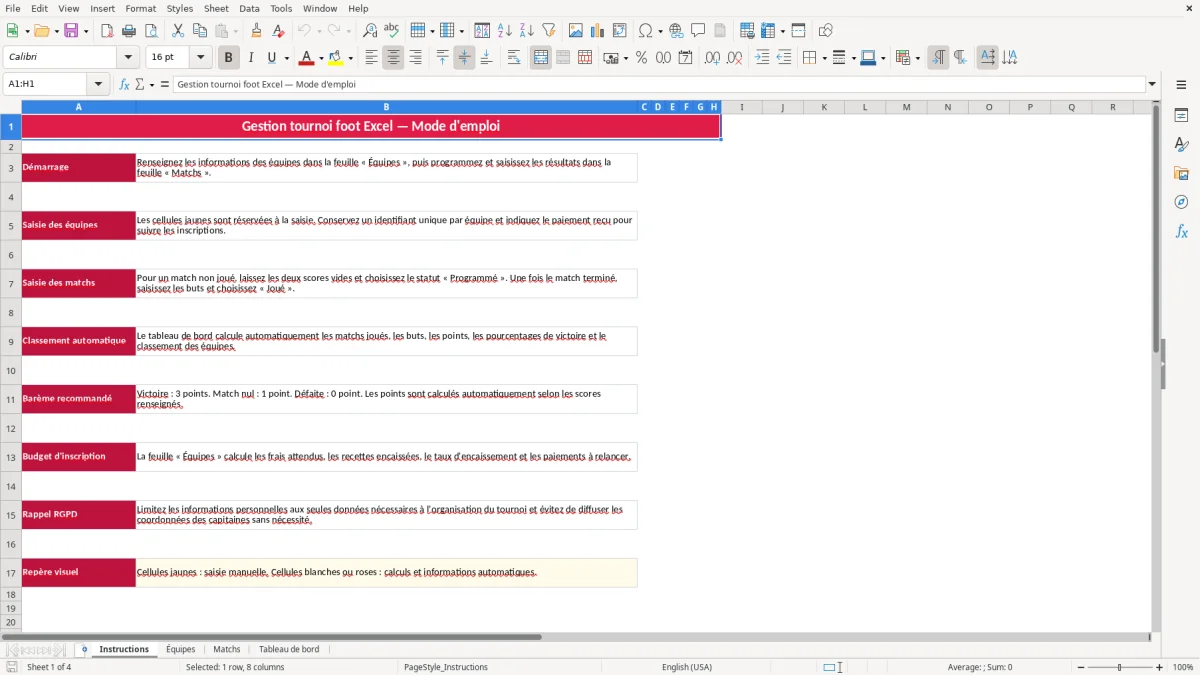Screen dimensions: 1200x675
Task: Toggle Merge and Center Cells
Action: pos(541,58)
